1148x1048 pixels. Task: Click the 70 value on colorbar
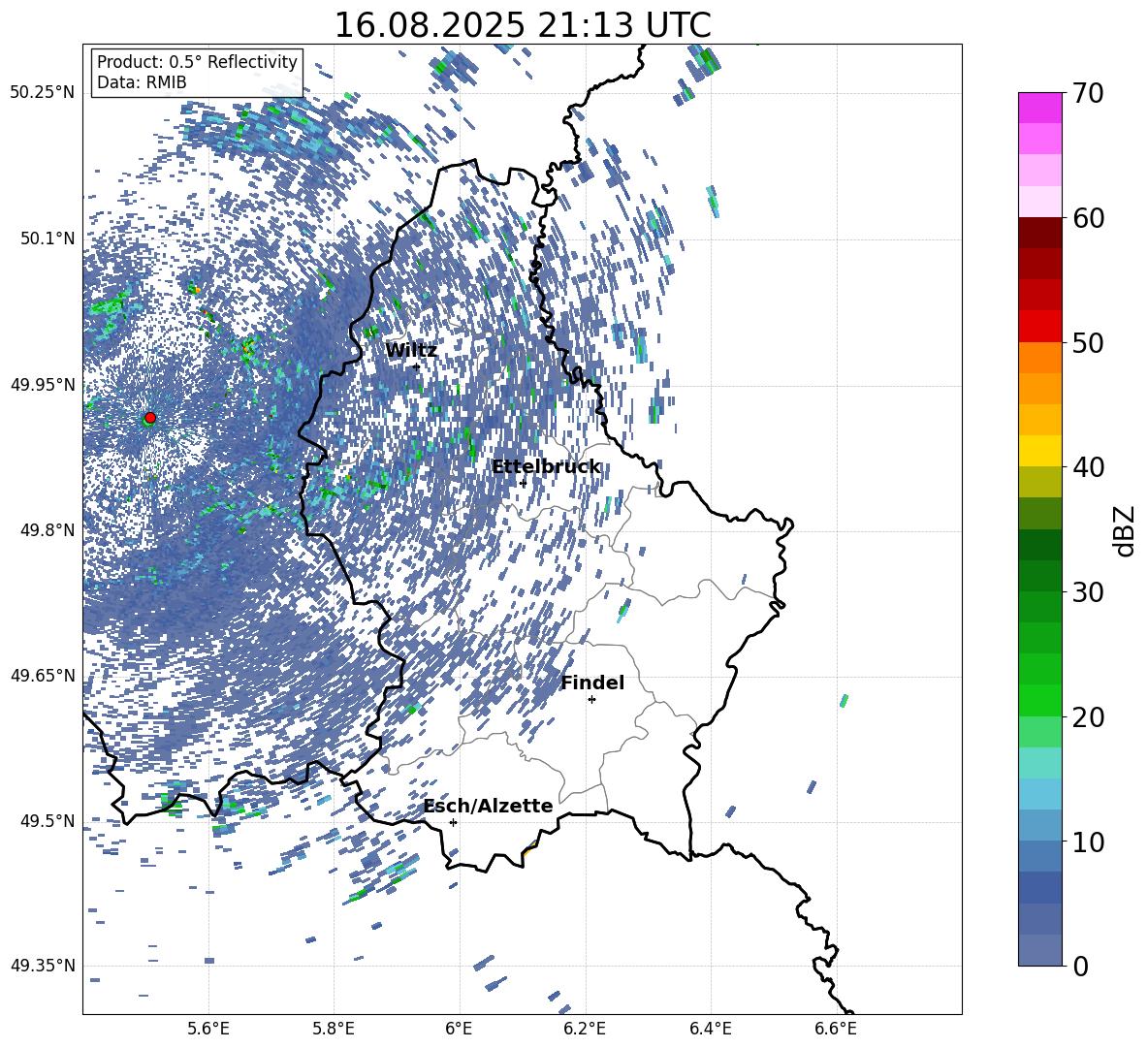click(1088, 94)
